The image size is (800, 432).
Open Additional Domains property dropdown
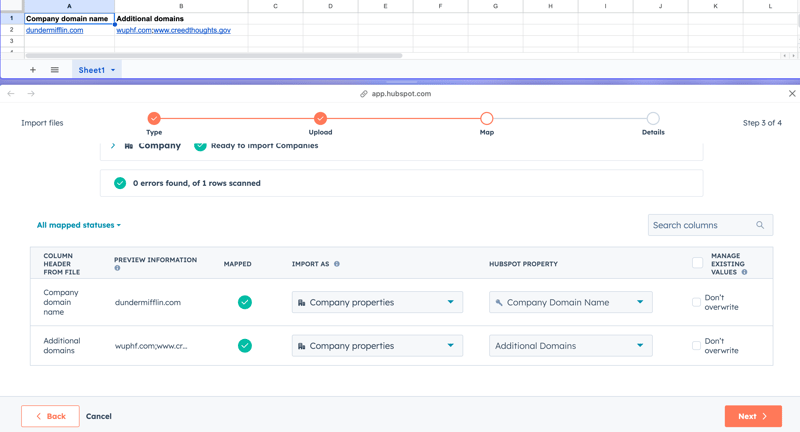tap(570, 345)
